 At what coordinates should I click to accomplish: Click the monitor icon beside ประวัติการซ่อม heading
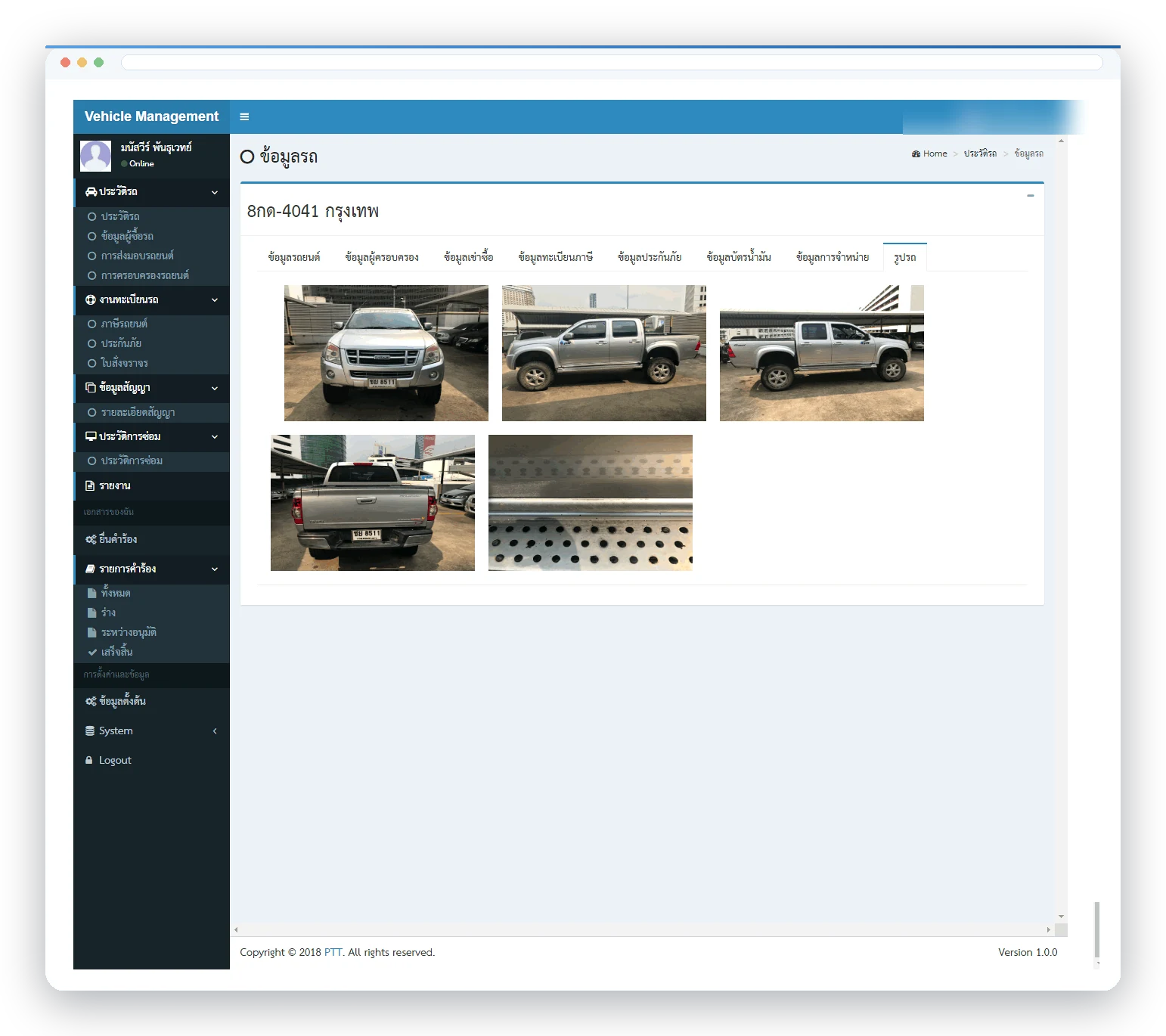[91, 436]
